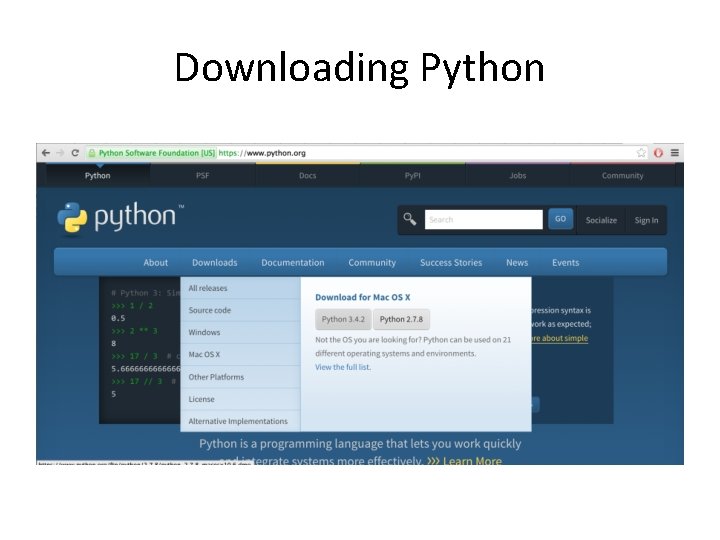Click the Python Software Foundation [US] label
Viewport: 720px width, 540px height.
[x=157, y=153]
